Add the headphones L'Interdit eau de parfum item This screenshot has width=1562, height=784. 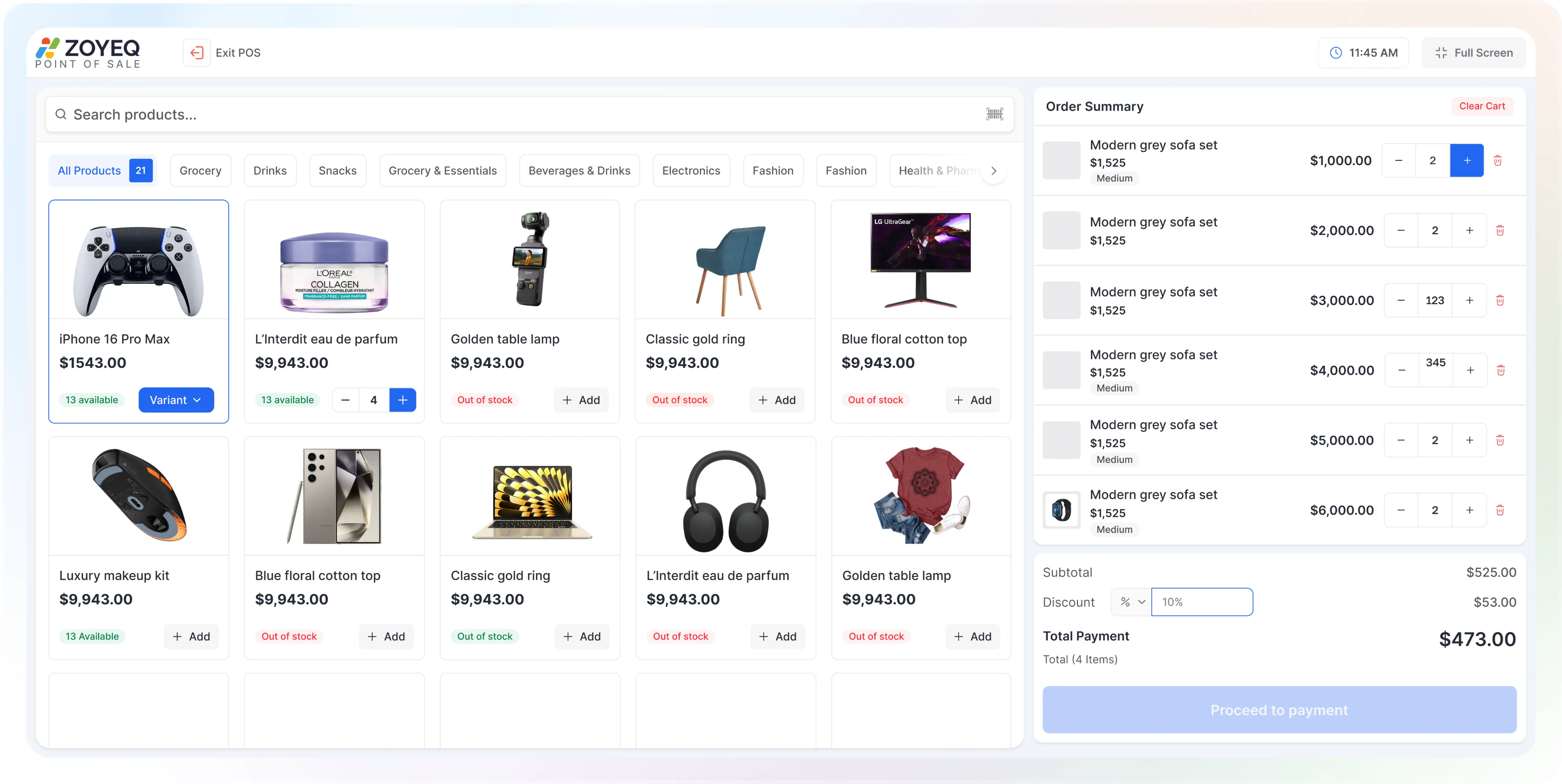click(777, 636)
